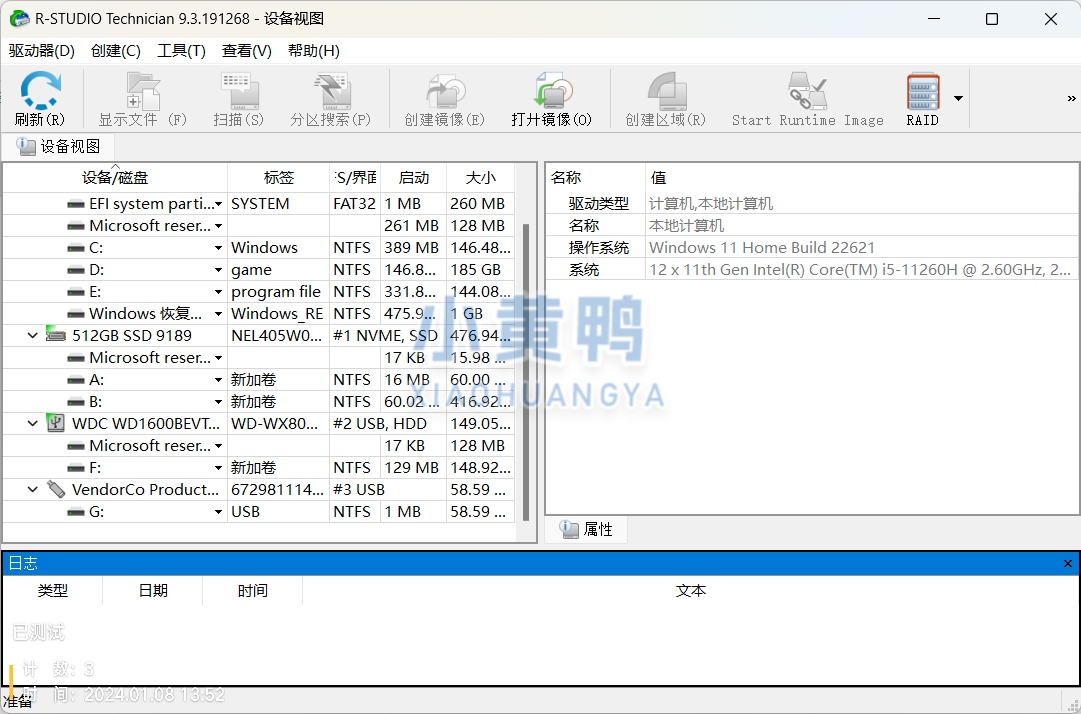Screen dimensions: 1081x714
Task: Click the Show Files (显示文件) toolbar icon
Action: point(143,90)
